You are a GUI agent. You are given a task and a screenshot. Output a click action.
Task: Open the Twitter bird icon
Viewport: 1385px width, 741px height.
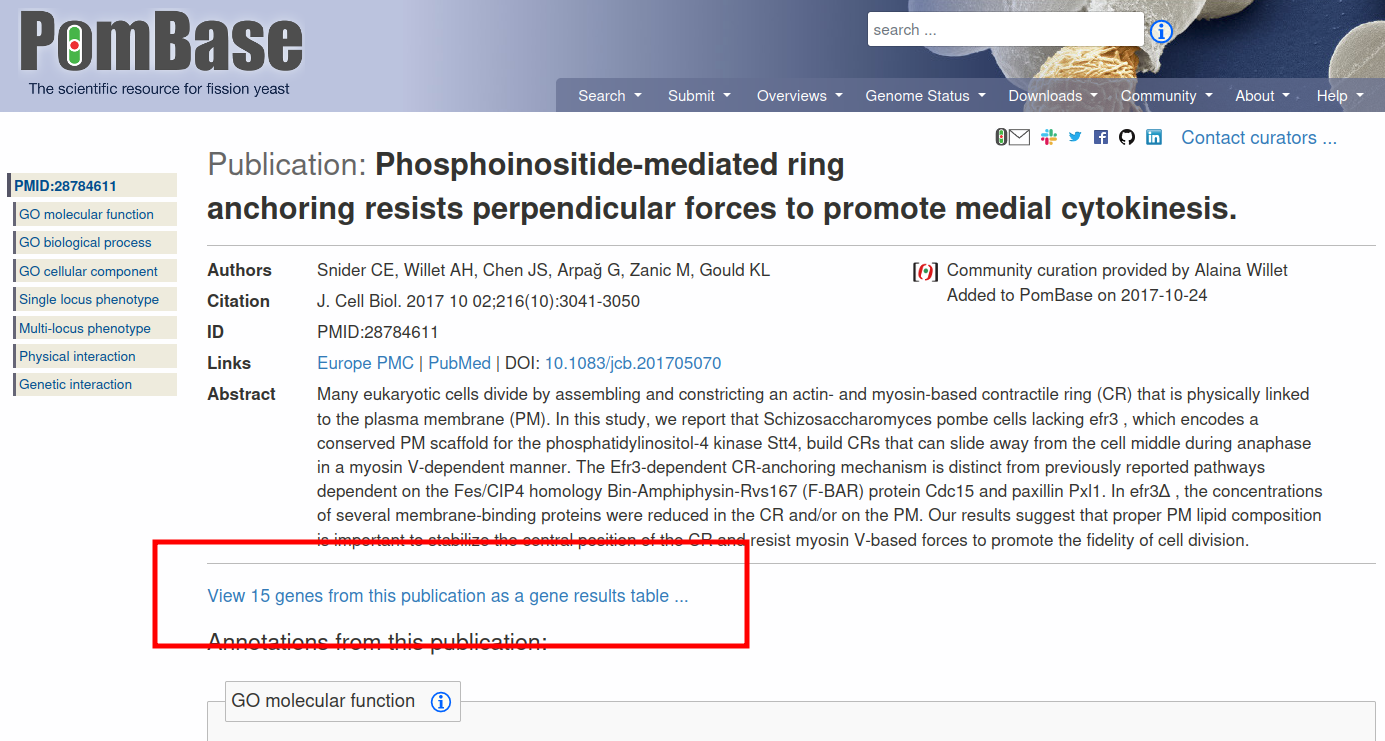(1075, 137)
